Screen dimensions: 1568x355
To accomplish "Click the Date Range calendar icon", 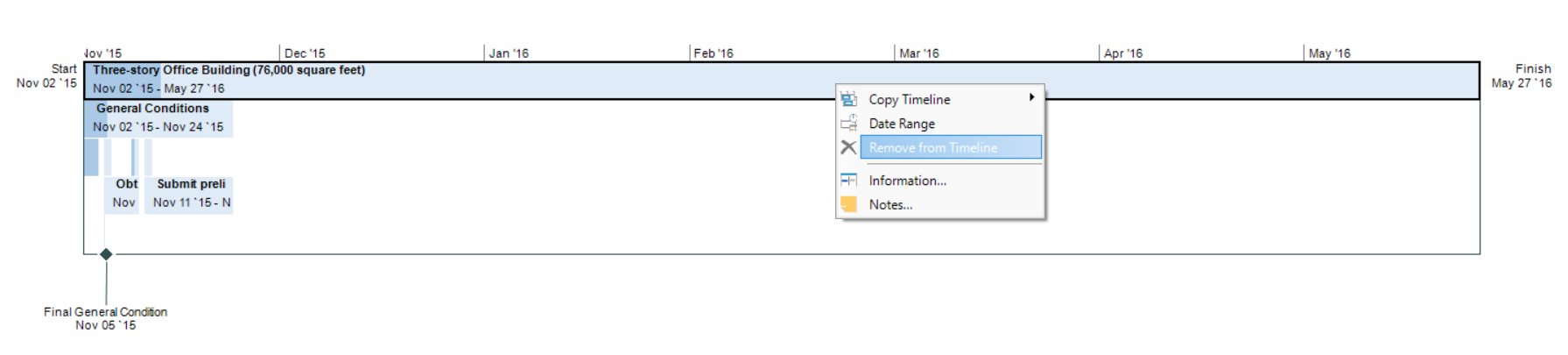I will [848, 124].
